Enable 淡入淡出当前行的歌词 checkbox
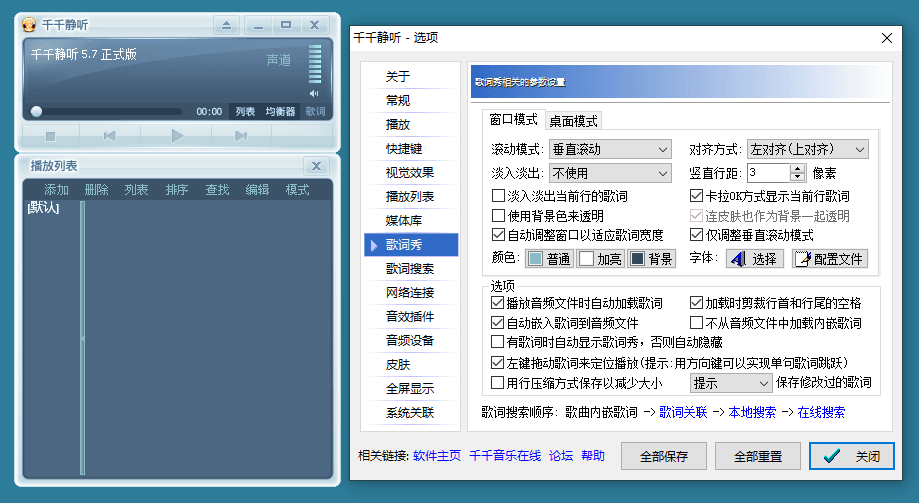Screen dimensions: 919x503 coord(499,196)
